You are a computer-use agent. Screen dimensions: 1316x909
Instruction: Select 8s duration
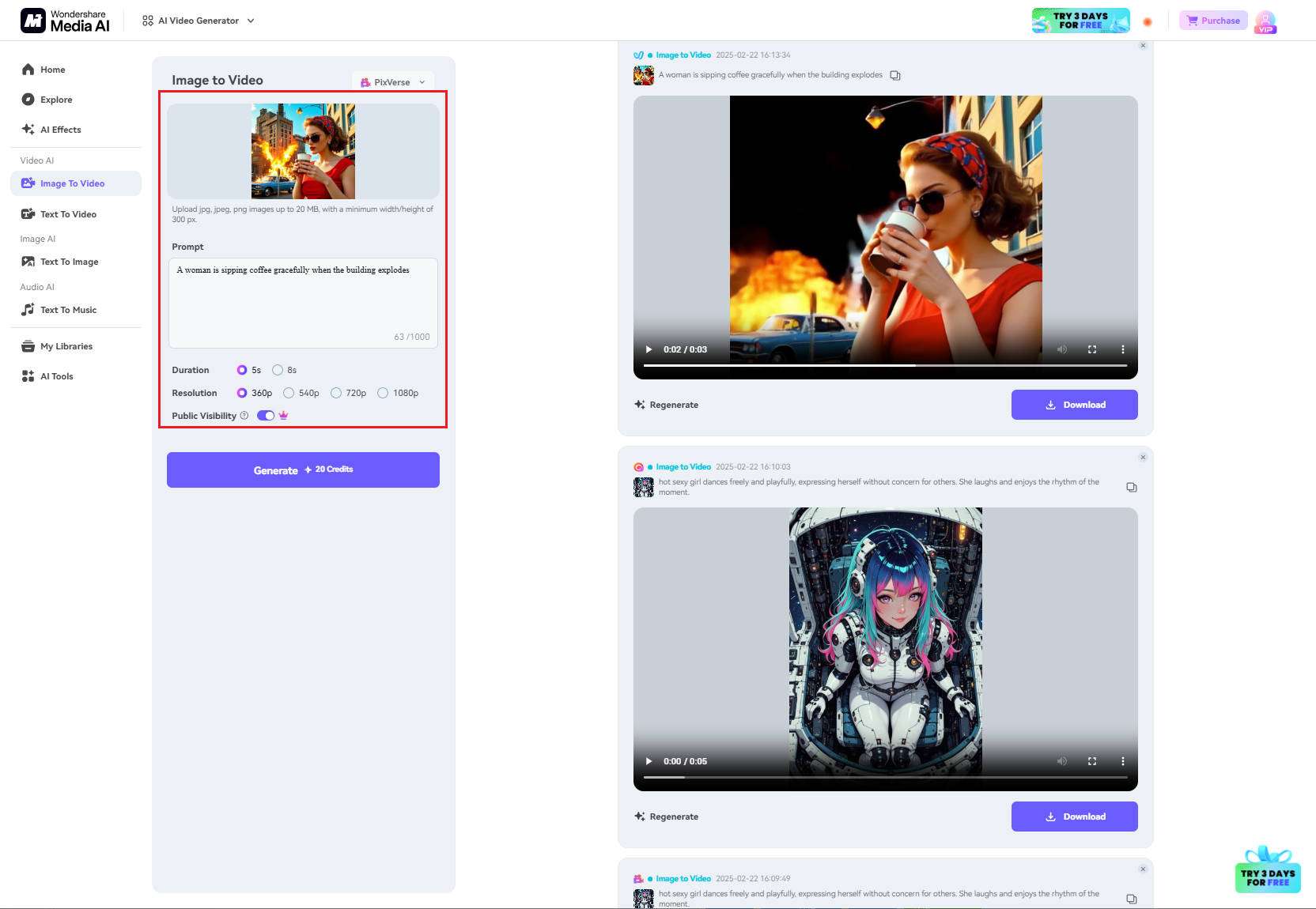pyautogui.click(x=278, y=369)
